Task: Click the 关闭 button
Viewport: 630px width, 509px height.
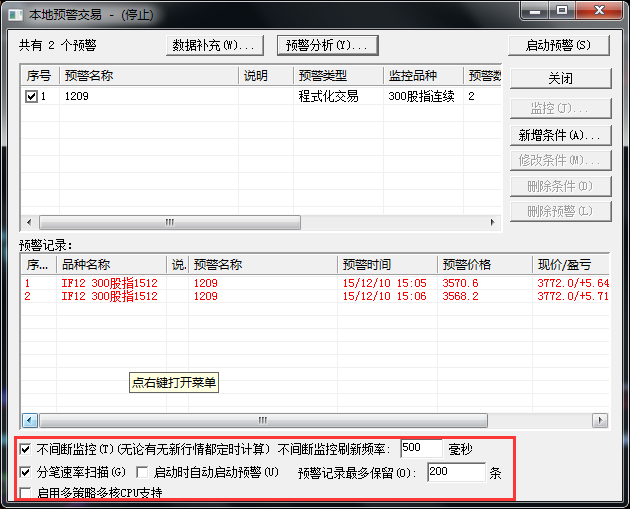Action: [x=559, y=78]
